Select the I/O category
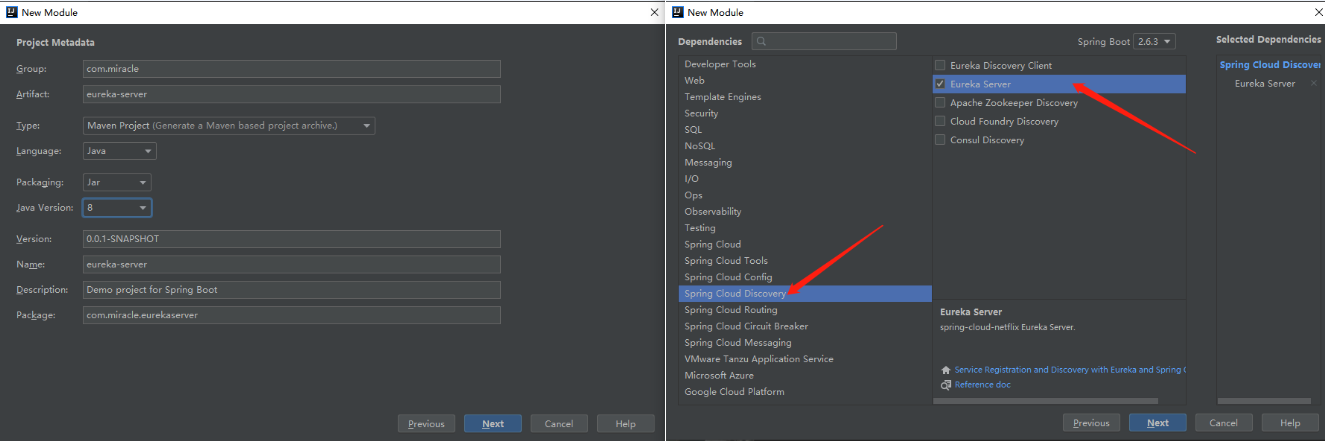The width and height of the screenshot is (1325, 441). click(692, 179)
